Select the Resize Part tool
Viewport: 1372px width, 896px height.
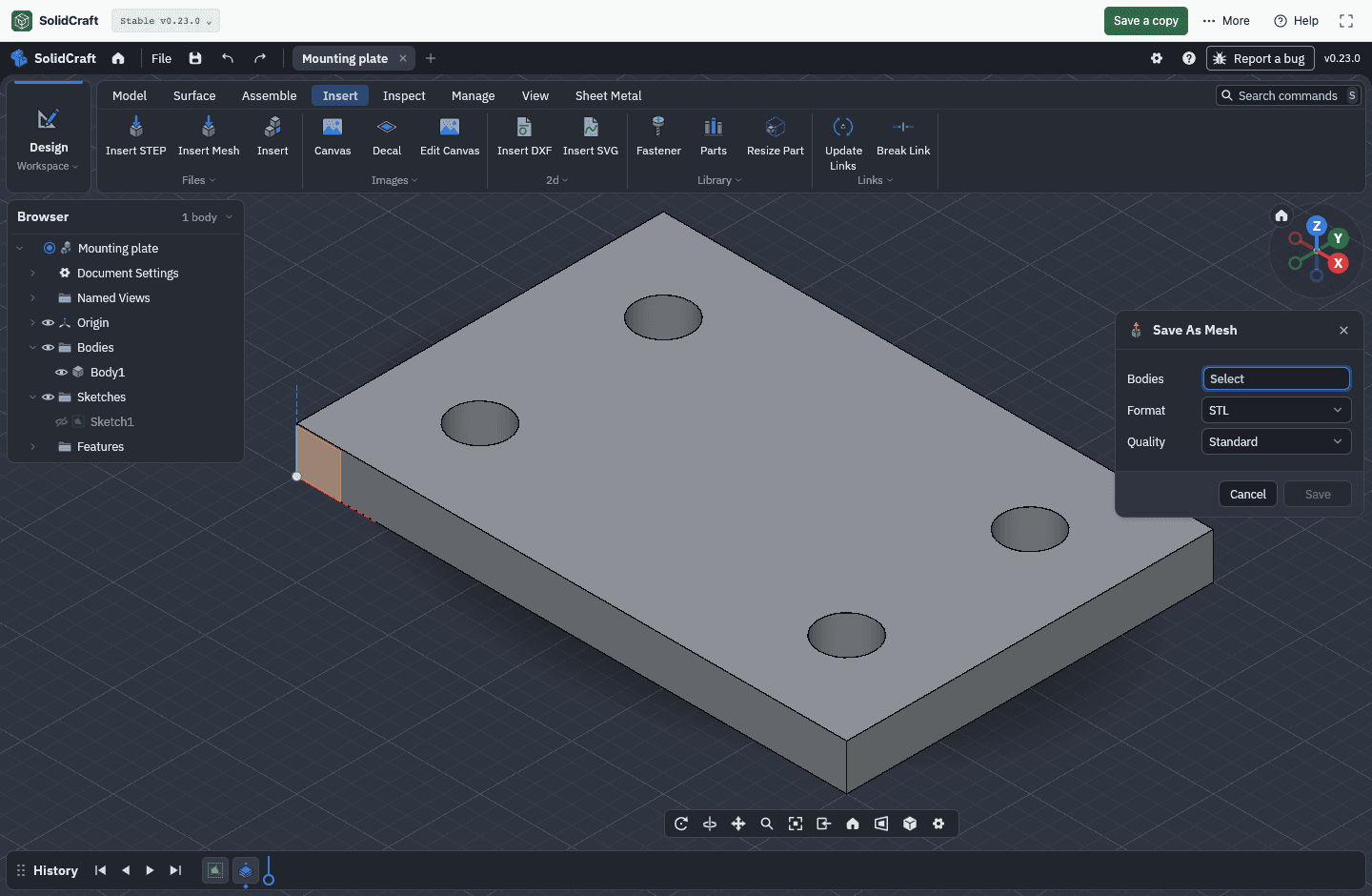(x=776, y=135)
